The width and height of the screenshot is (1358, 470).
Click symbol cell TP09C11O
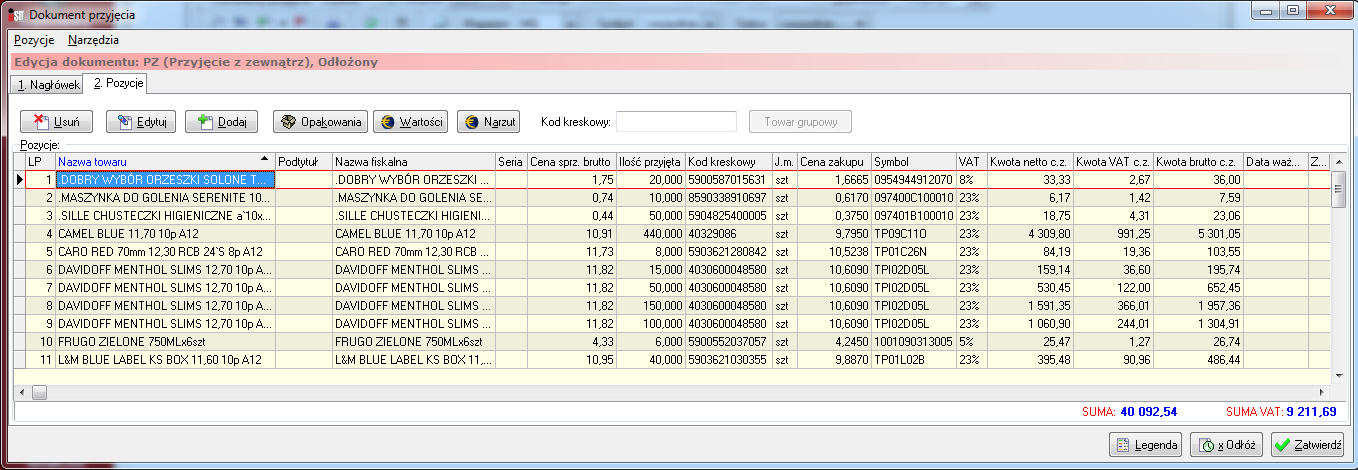pos(913,234)
